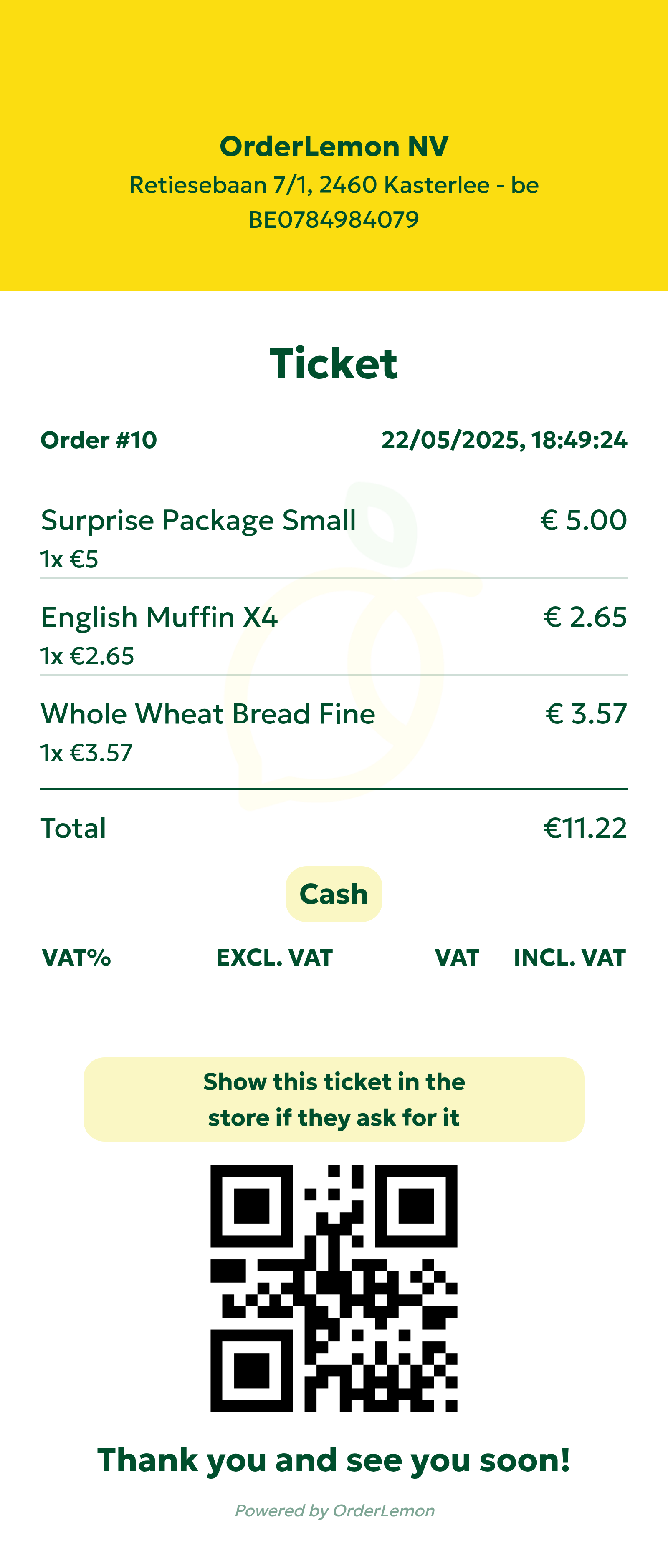Click the € 2.65 price
The height and width of the screenshot is (1568, 668).
(584, 617)
